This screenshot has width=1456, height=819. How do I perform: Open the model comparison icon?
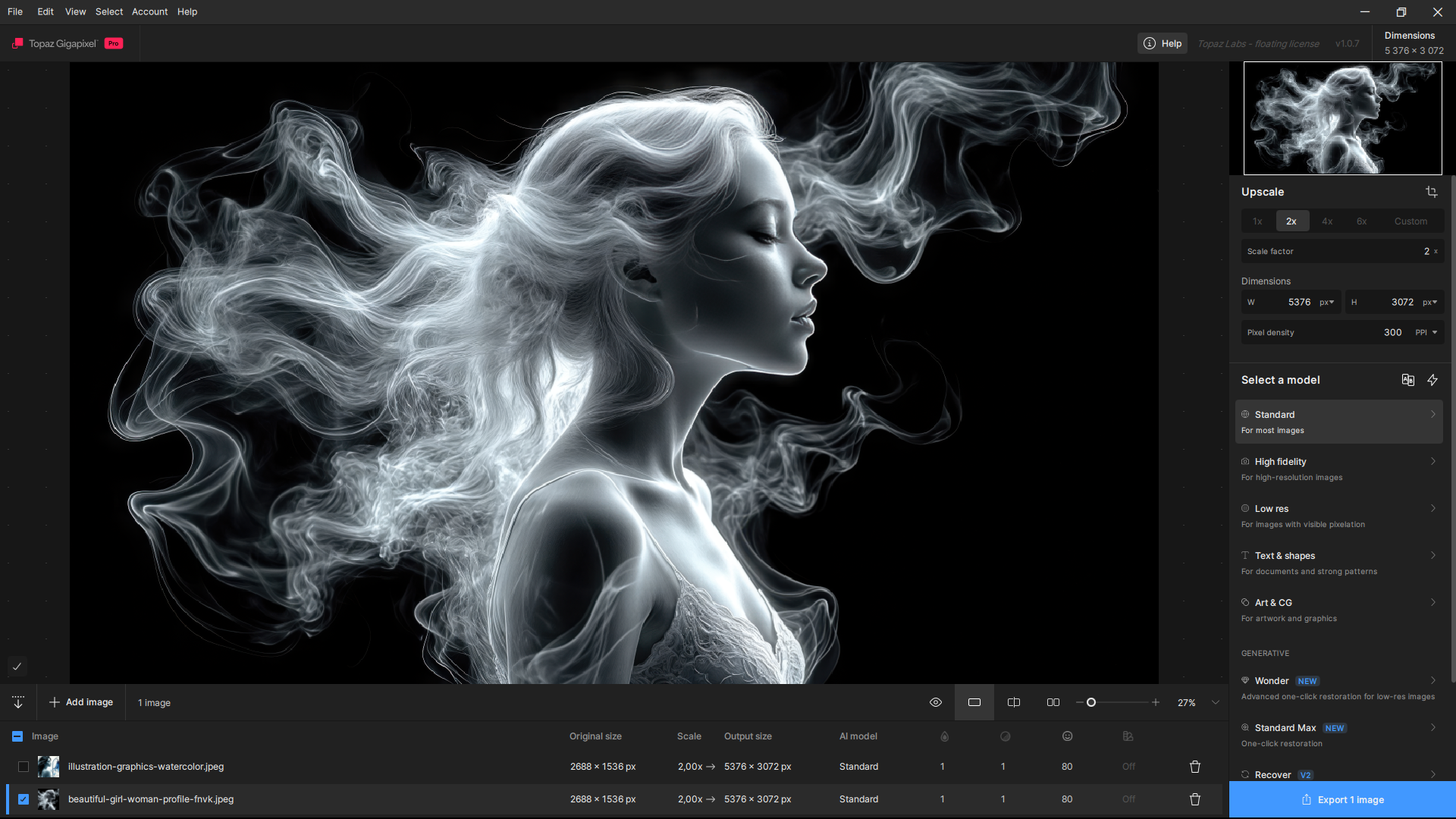(1407, 380)
